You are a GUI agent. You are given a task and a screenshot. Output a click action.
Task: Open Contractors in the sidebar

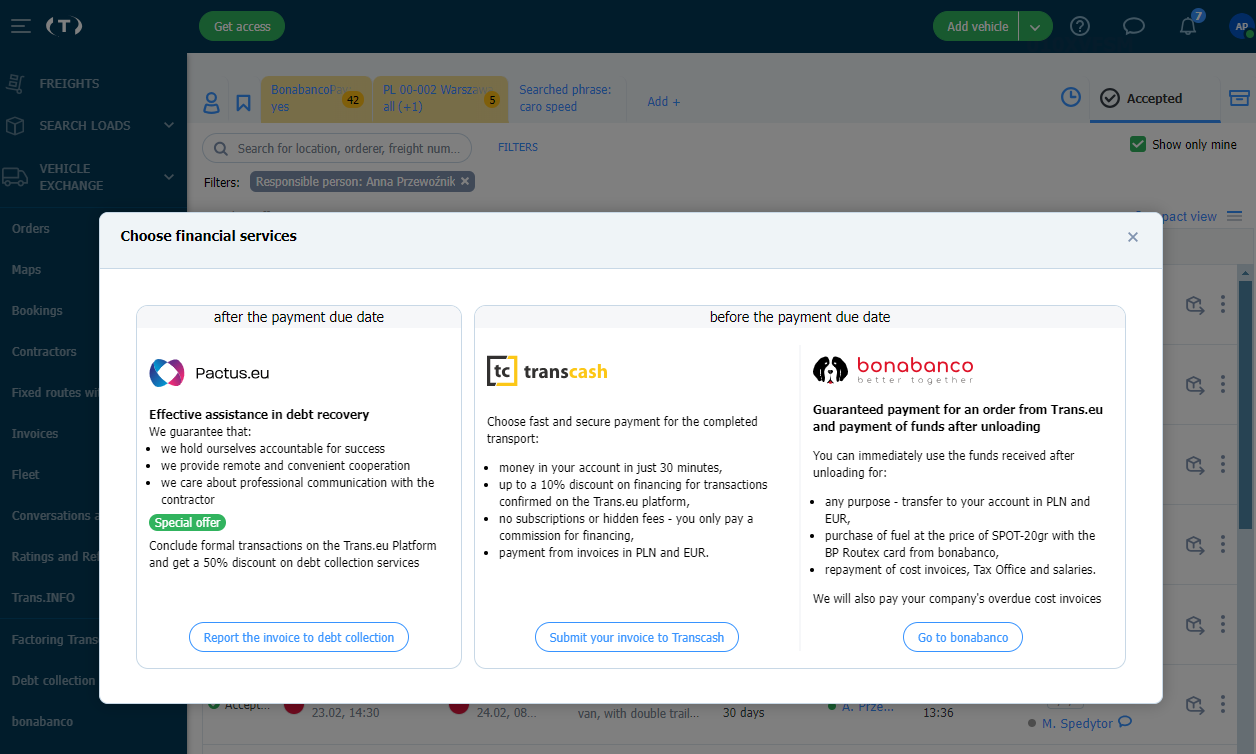pos(44,351)
